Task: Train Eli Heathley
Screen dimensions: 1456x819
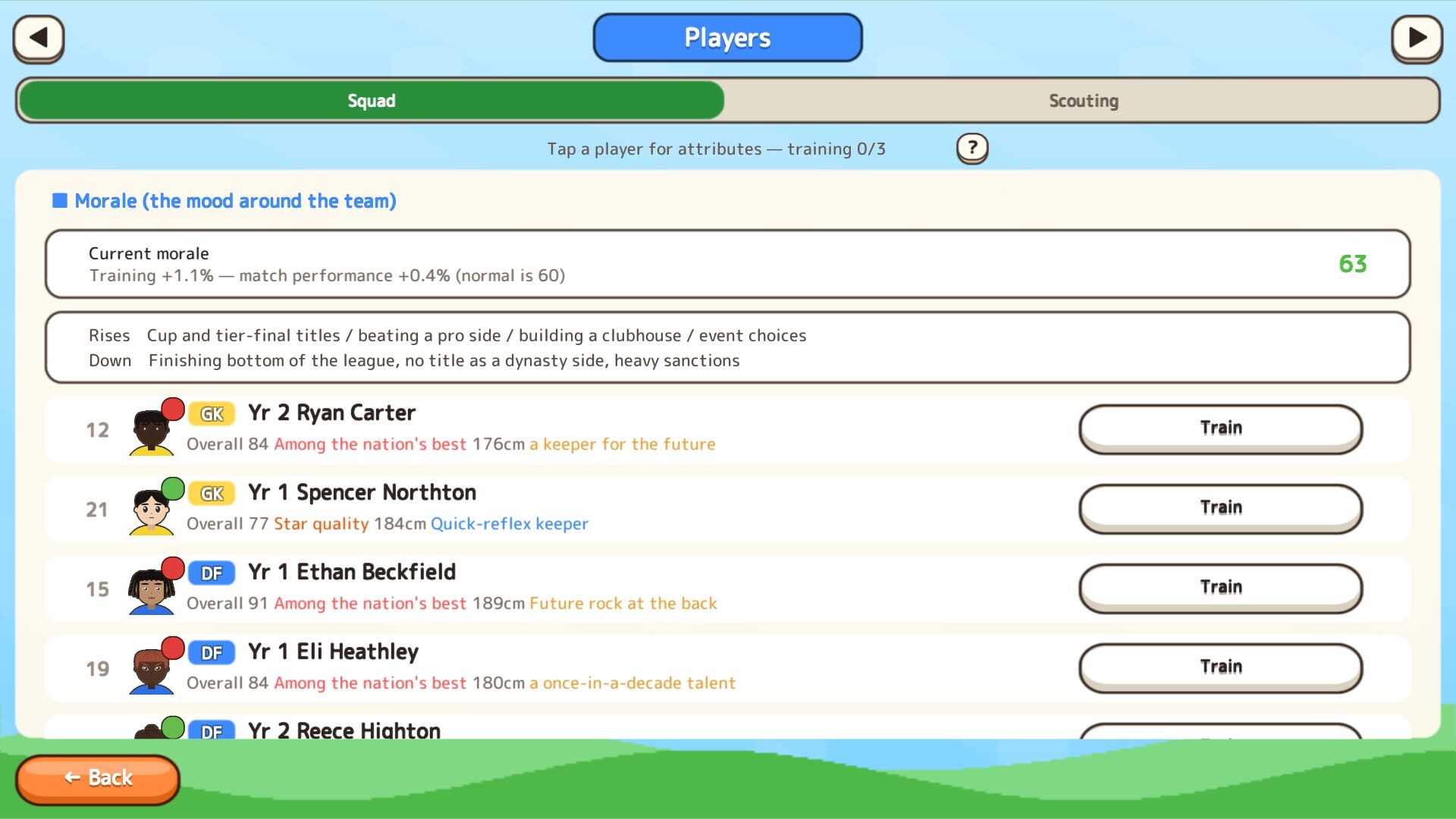Action: tap(1220, 667)
